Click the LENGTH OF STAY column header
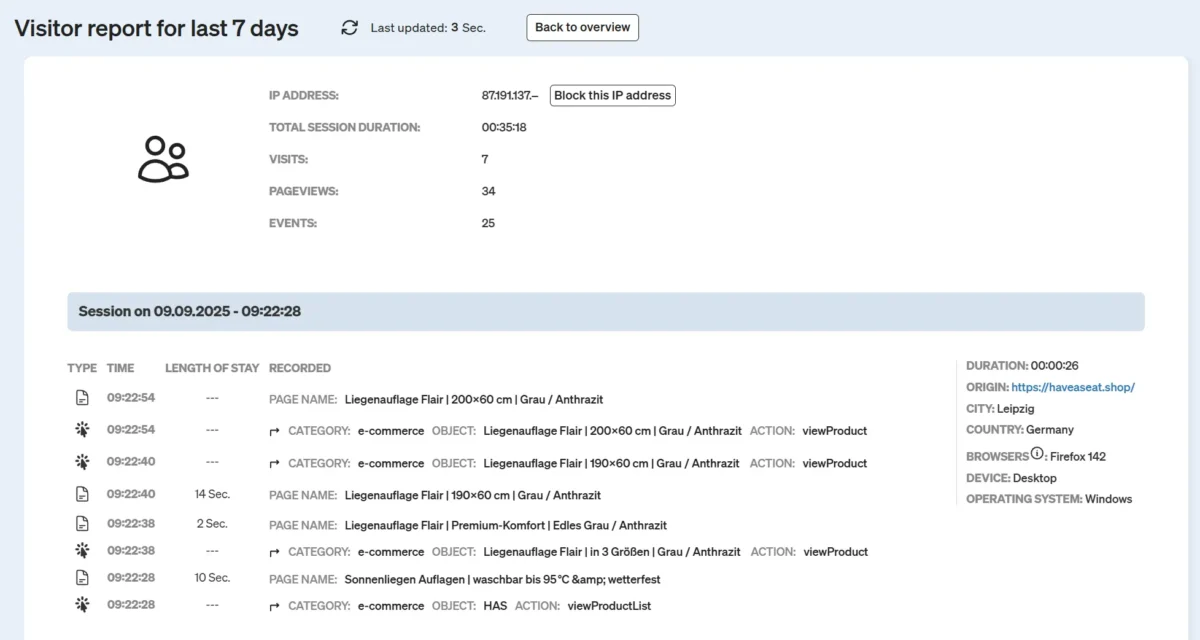The image size is (1200, 640). tap(212, 368)
